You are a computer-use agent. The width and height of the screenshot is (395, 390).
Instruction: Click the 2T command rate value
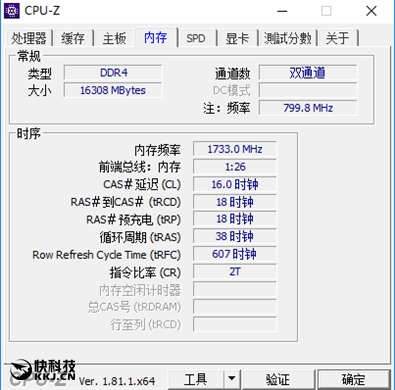(235, 272)
